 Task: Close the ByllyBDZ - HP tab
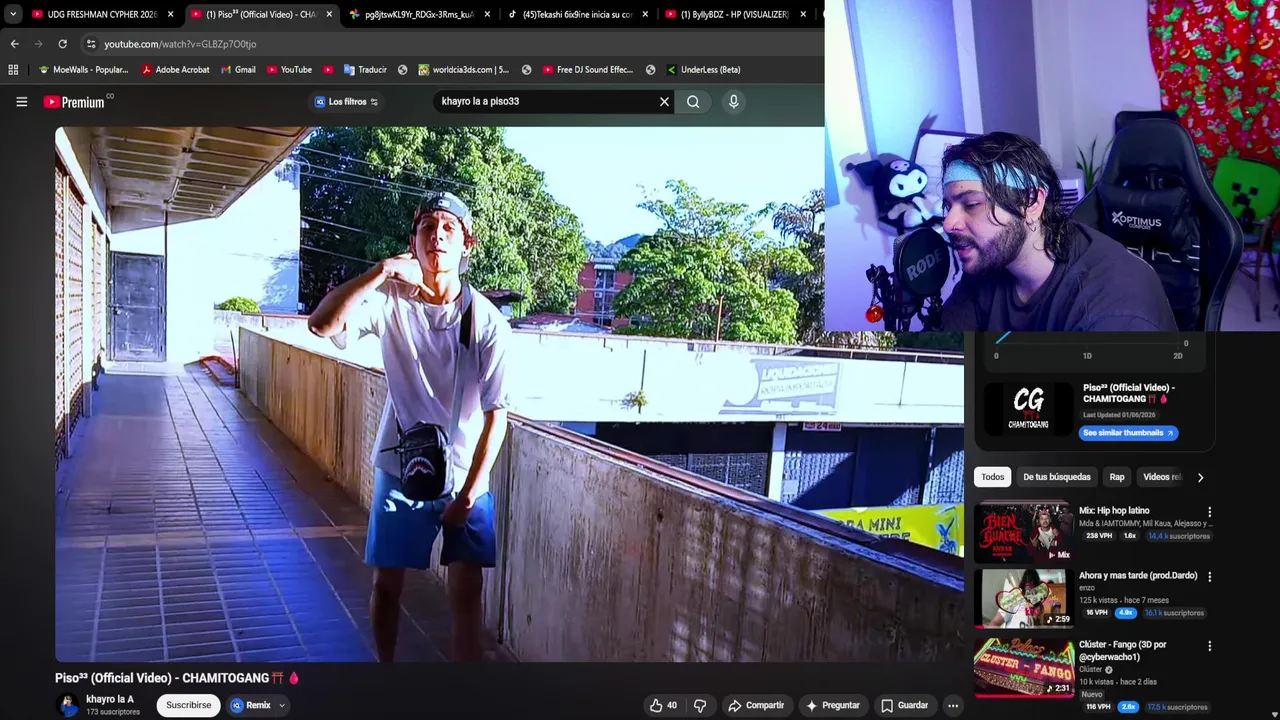(803, 14)
